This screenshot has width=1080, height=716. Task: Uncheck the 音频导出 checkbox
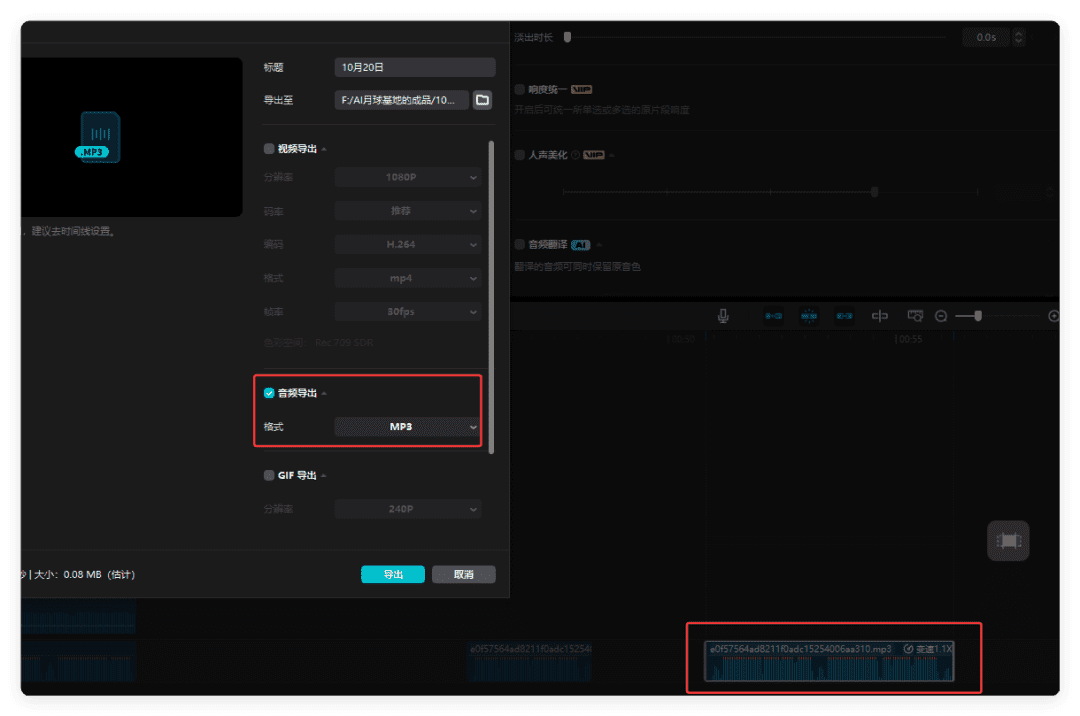(x=269, y=393)
